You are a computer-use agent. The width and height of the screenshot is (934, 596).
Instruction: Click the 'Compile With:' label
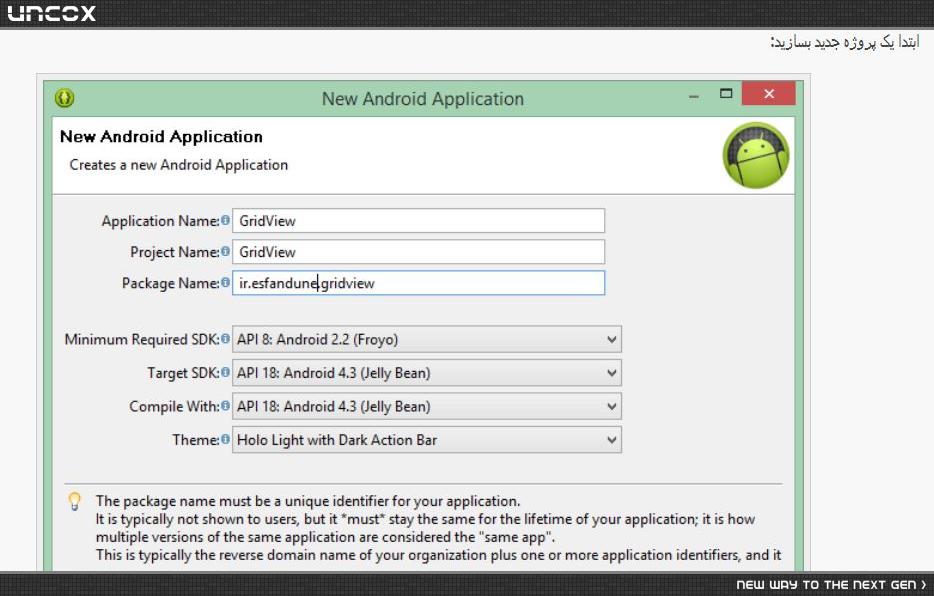(x=174, y=406)
